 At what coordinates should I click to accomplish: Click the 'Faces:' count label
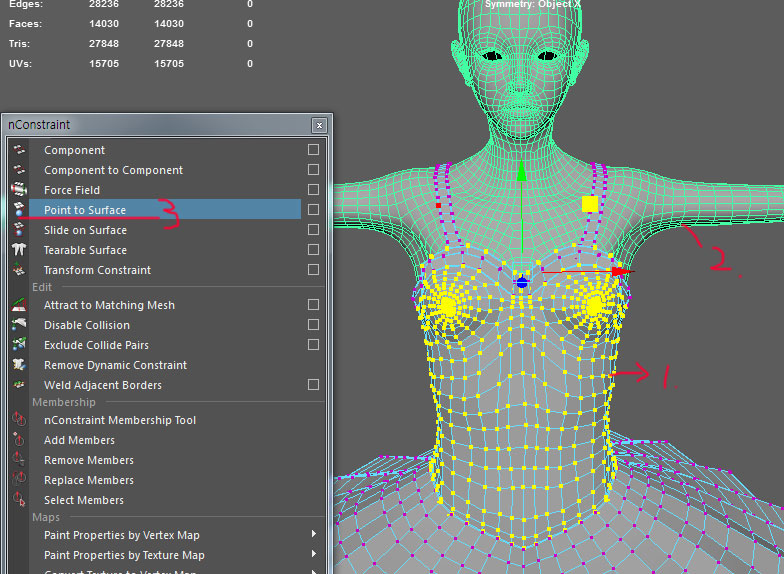coord(25,24)
